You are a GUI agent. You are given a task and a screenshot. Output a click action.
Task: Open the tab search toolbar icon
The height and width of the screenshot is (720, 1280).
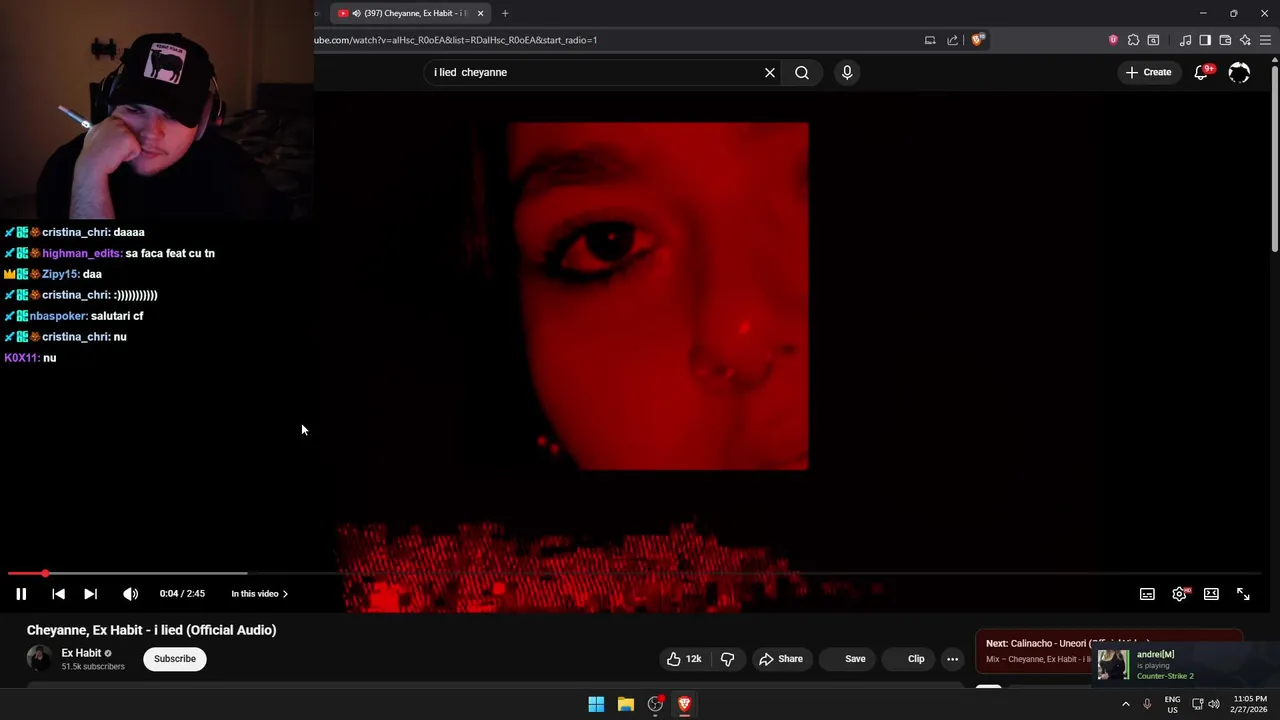[x=1153, y=40]
